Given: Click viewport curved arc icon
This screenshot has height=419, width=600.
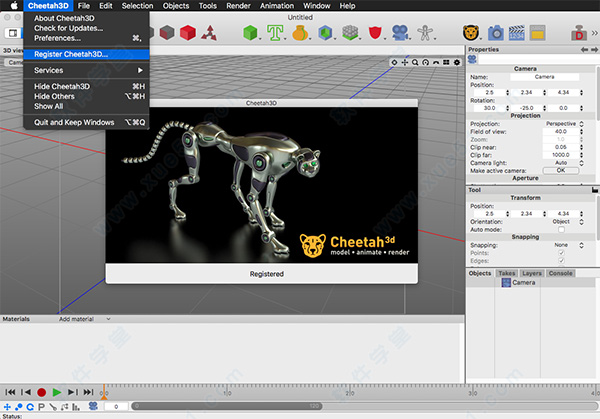Looking at the screenshot, I should point(436,62).
